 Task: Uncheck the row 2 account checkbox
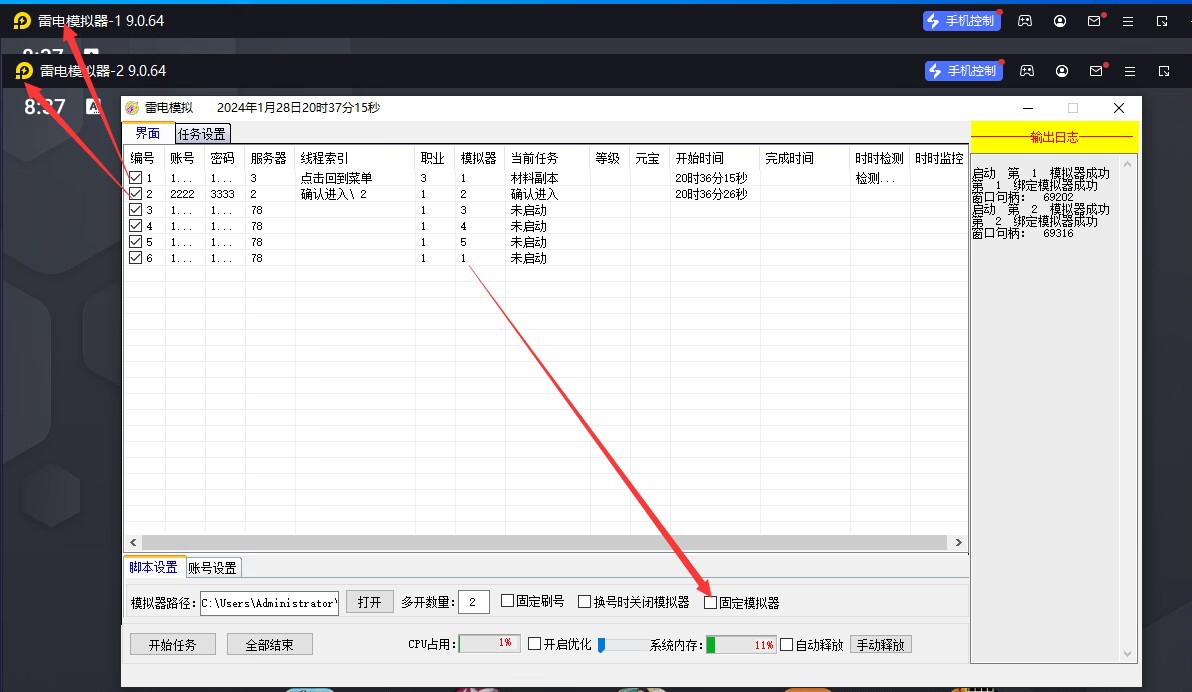point(135,193)
